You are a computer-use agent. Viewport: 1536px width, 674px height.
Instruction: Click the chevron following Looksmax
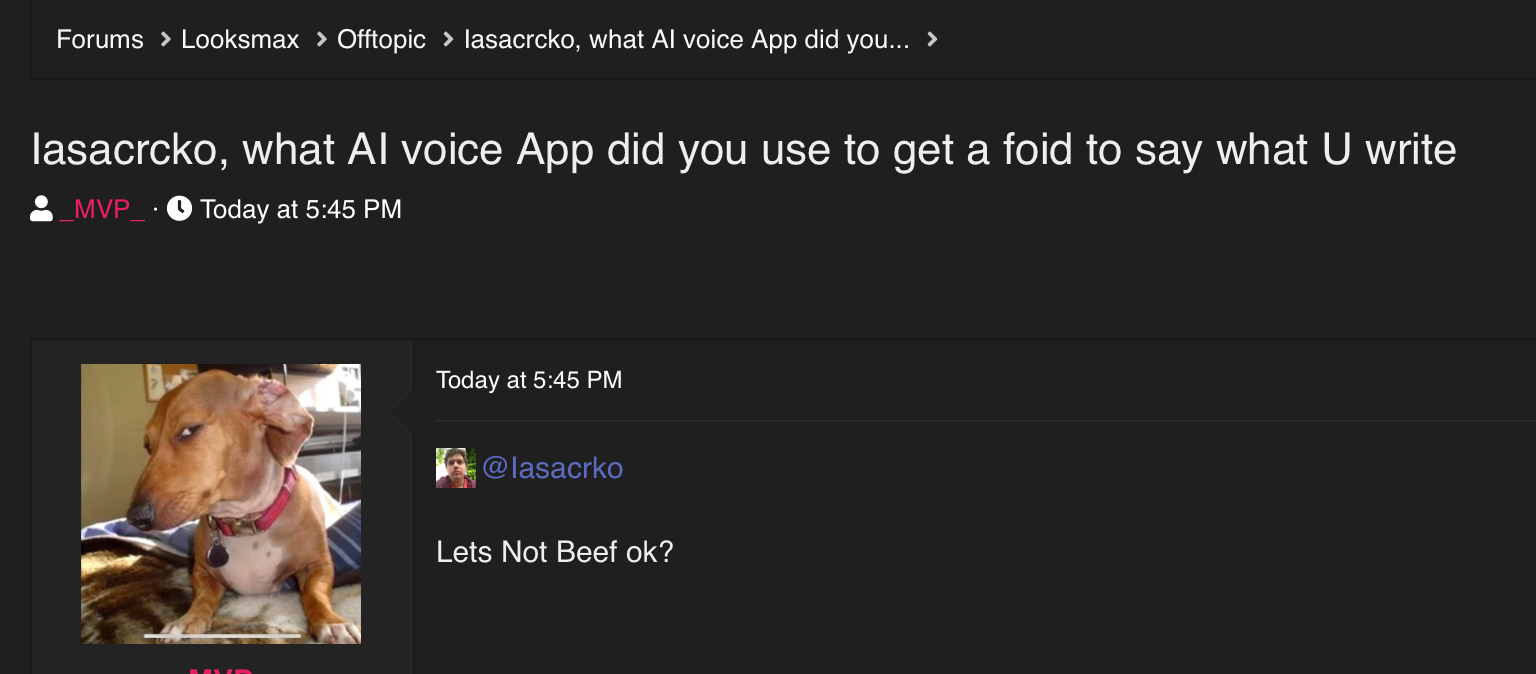tap(321, 39)
